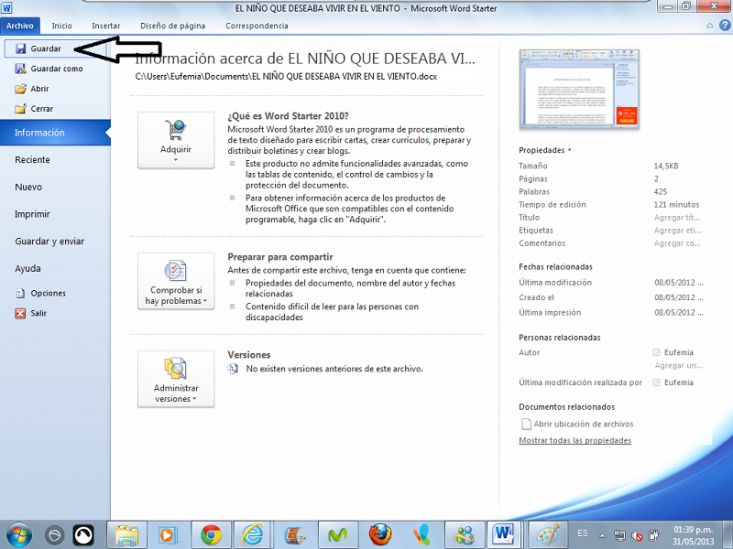Click the Word taskbar button
This screenshot has height=549, width=733.
pyautogui.click(x=504, y=534)
